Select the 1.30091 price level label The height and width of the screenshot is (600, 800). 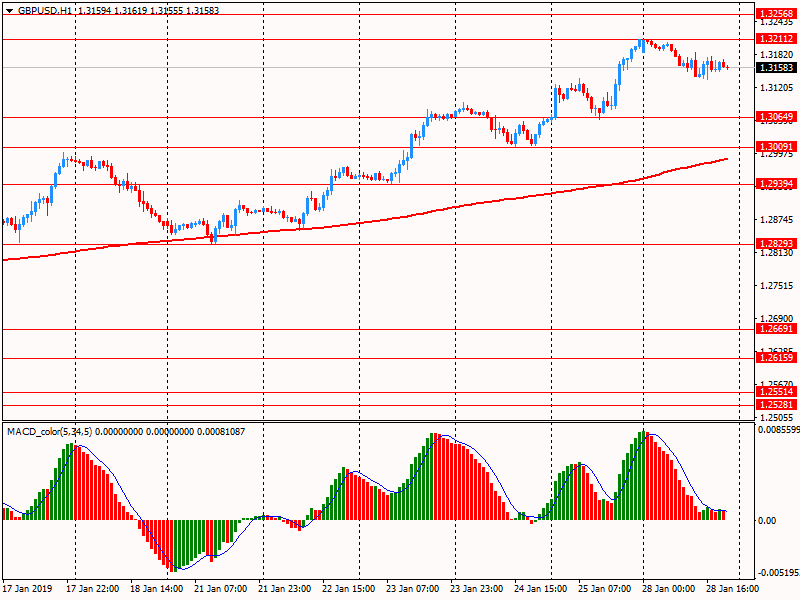pos(776,147)
